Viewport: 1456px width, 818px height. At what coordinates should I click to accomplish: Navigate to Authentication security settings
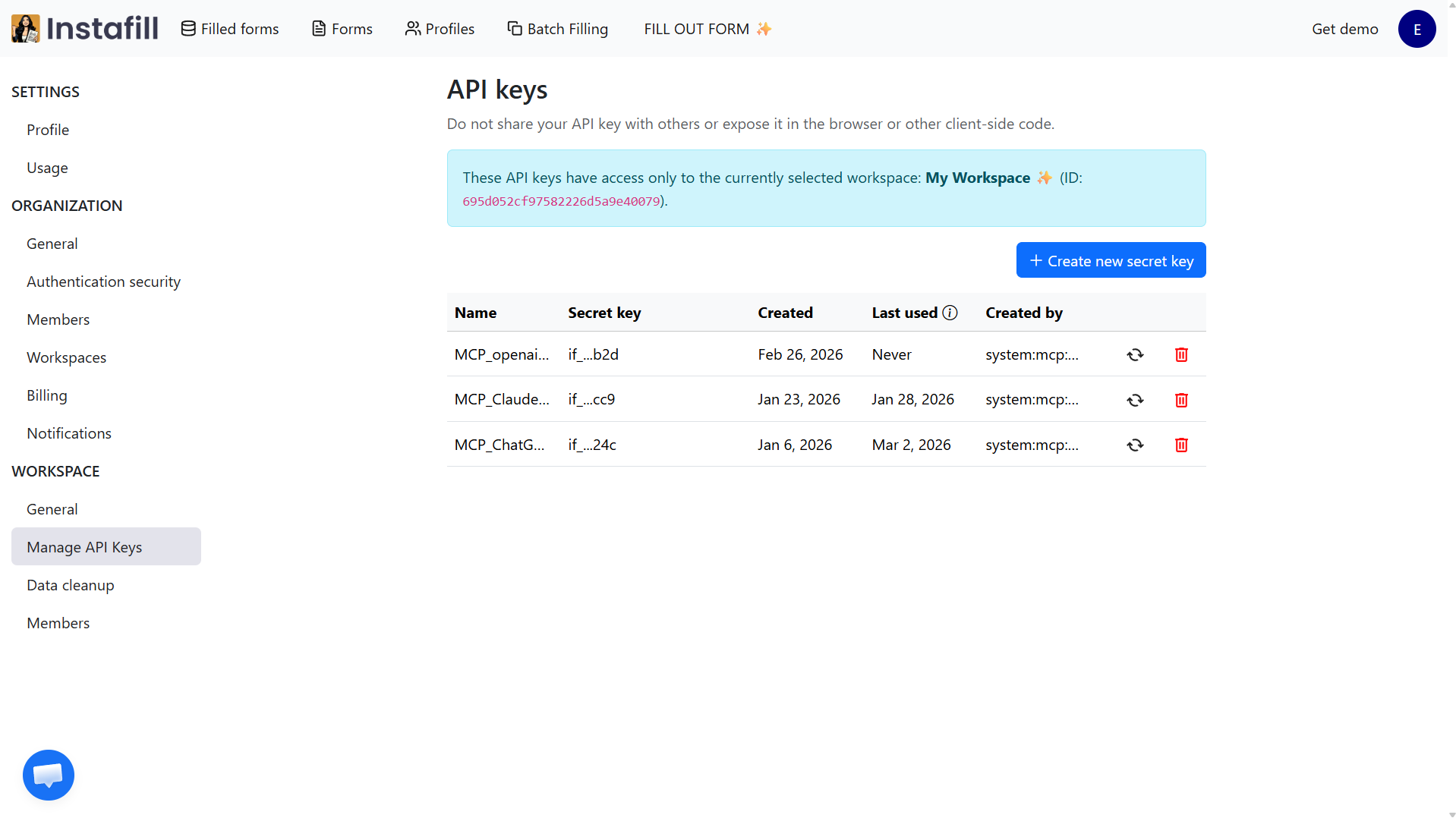point(103,281)
